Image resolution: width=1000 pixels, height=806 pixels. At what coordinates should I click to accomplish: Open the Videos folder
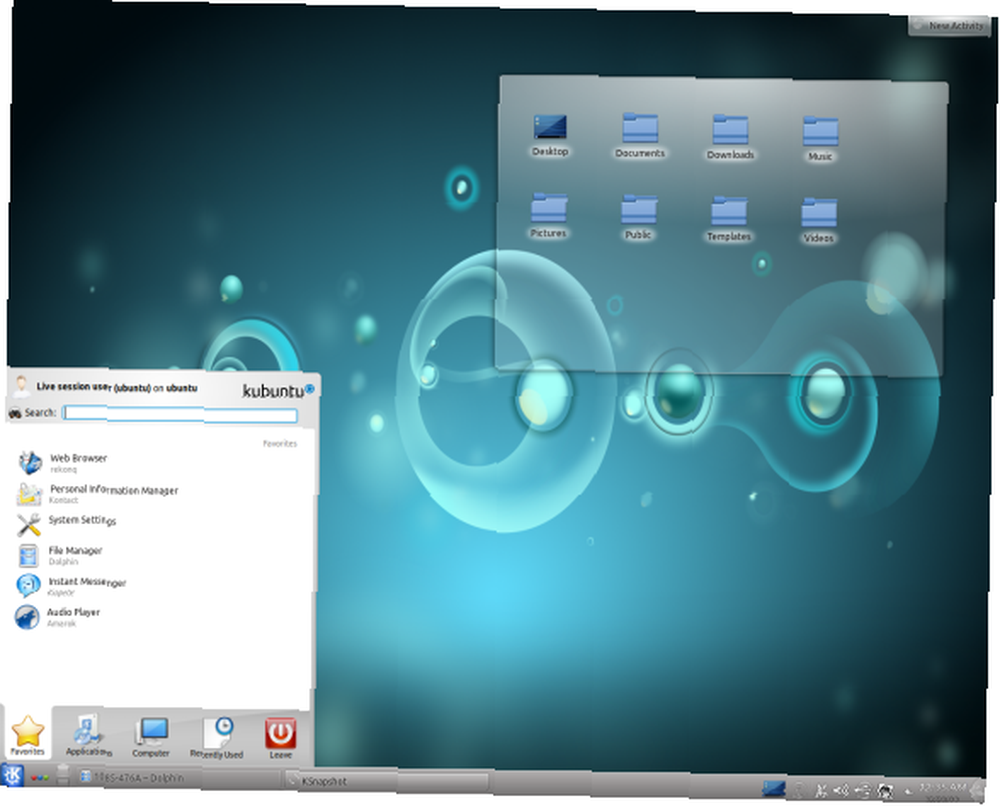pyautogui.click(x=819, y=221)
